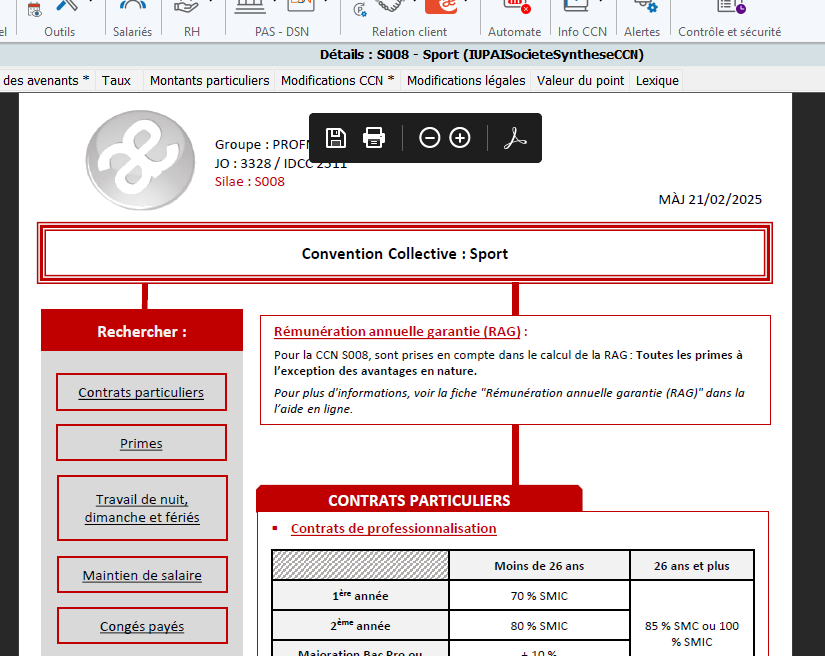Click the 'Convention Collective : Sport' title

click(405, 254)
